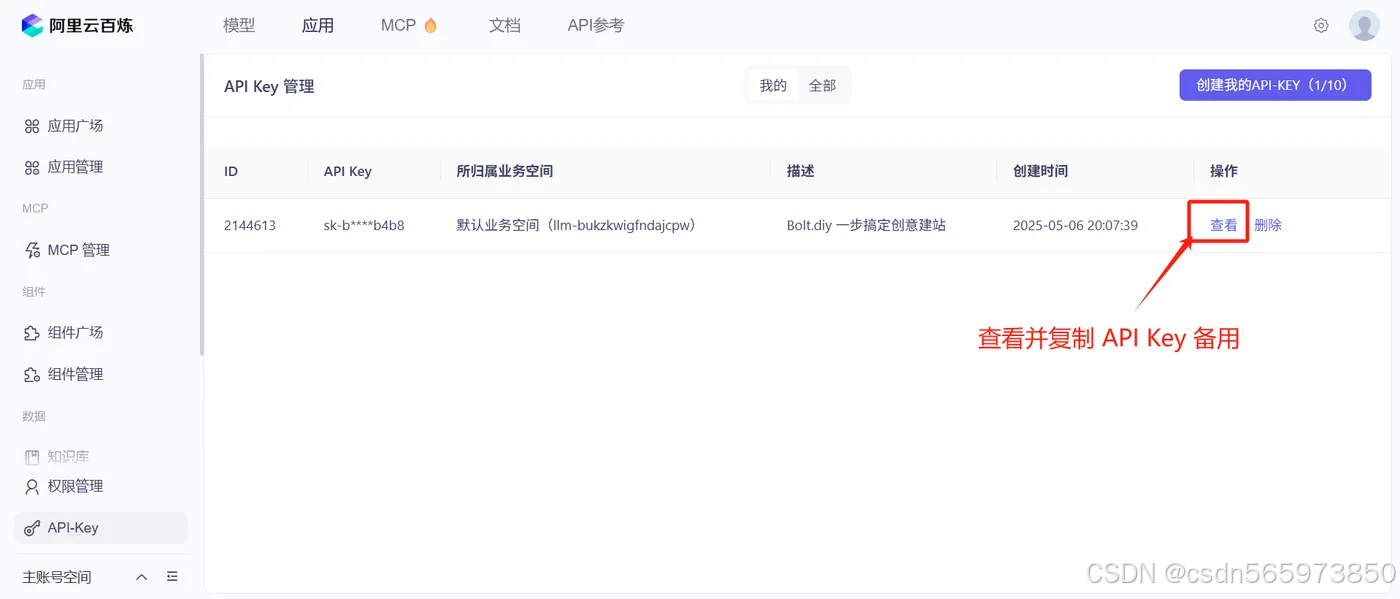Open settings gear icon in header
Viewport: 1400px width, 599px height.
pos(1321,26)
